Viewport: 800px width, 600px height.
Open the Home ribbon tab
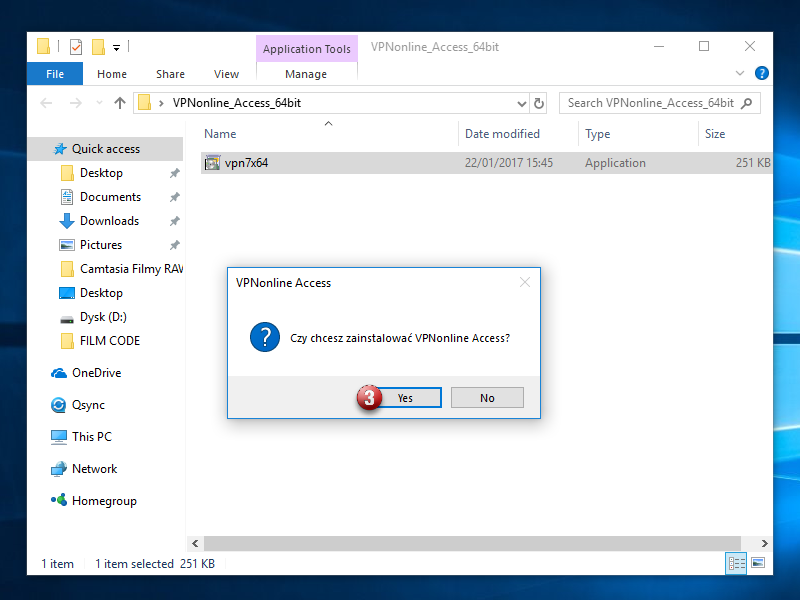112,74
